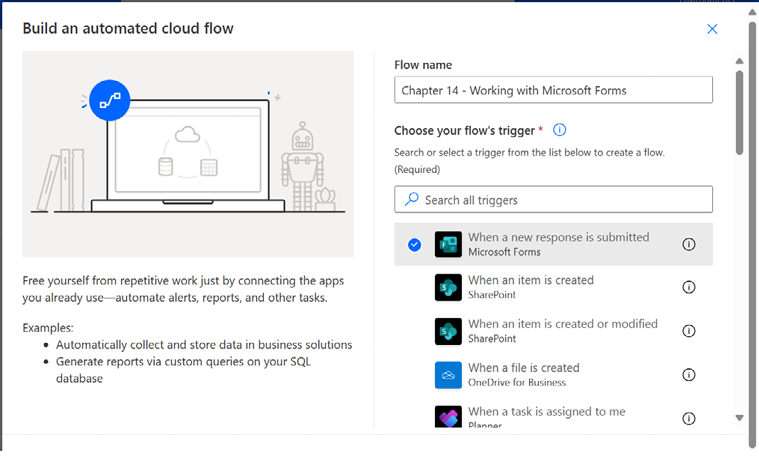Close the Build an automated cloud flow dialog
The image size is (759, 461).
pos(712,29)
